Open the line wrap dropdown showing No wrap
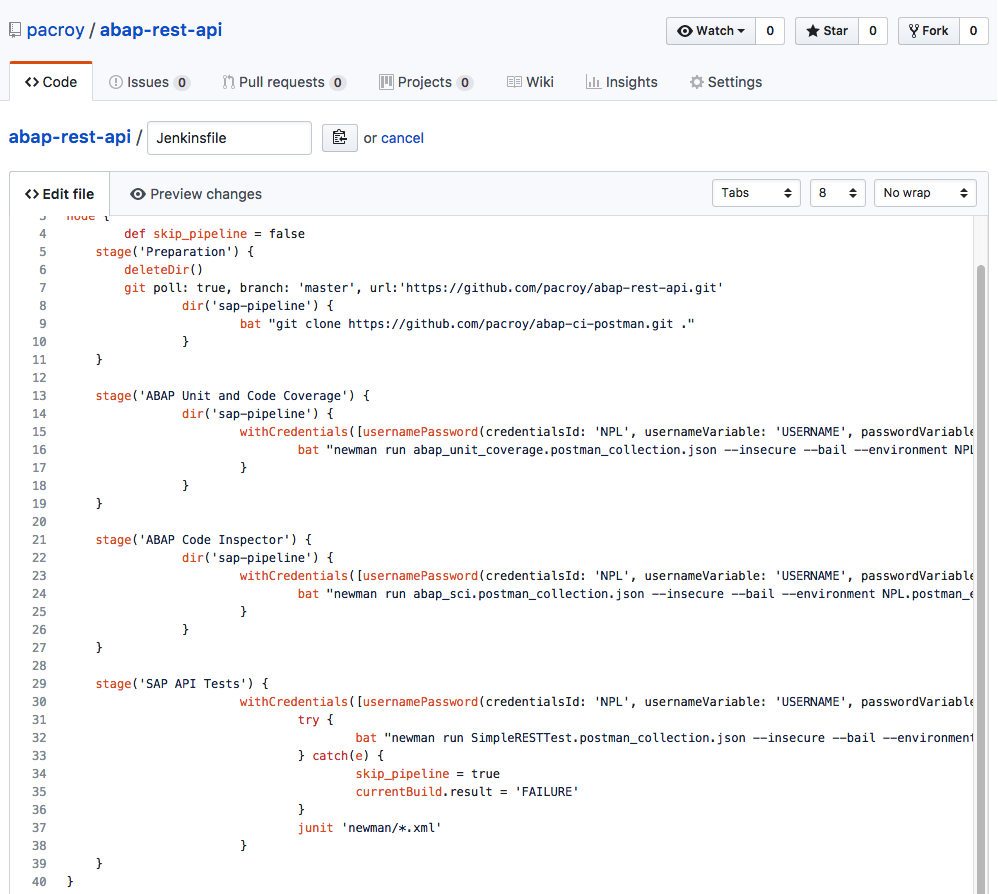Image resolution: width=998 pixels, height=894 pixels. pyautogui.click(x=924, y=192)
